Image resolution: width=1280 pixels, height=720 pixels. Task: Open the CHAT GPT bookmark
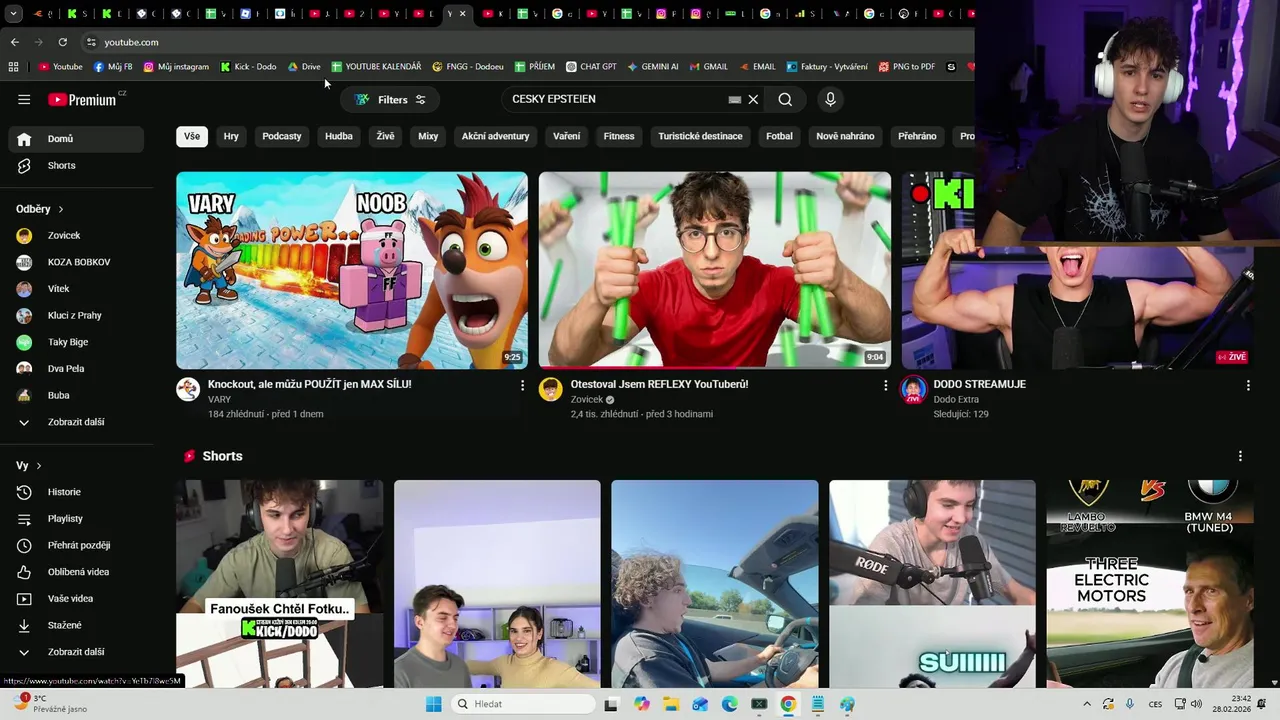click(591, 67)
